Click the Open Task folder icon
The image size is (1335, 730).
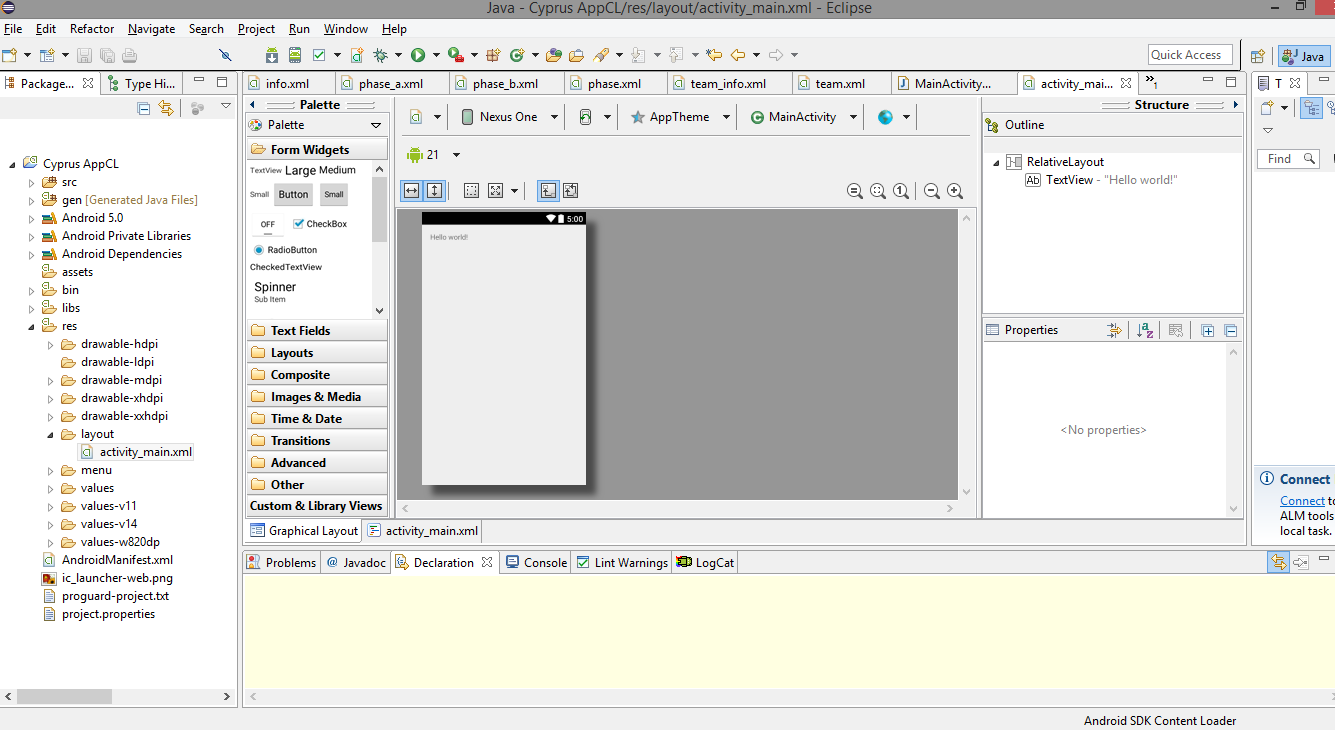pyautogui.click(x=576, y=55)
